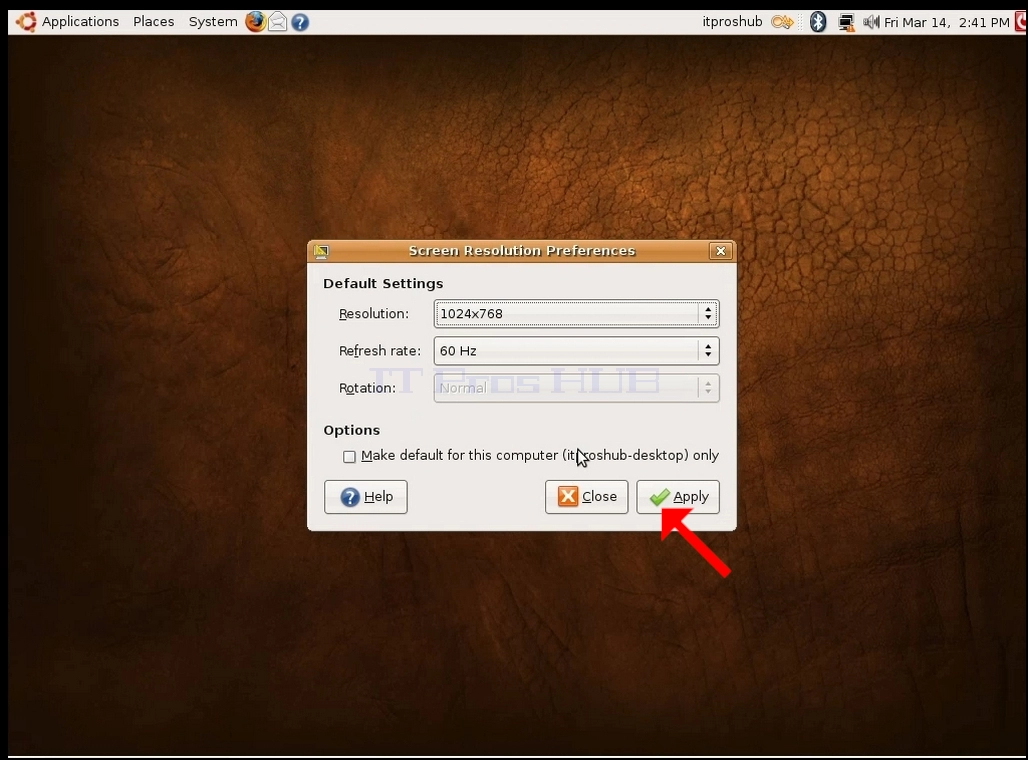Click the user switcher arrow icon
This screenshot has width=1028, height=760.
pyautogui.click(x=782, y=22)
